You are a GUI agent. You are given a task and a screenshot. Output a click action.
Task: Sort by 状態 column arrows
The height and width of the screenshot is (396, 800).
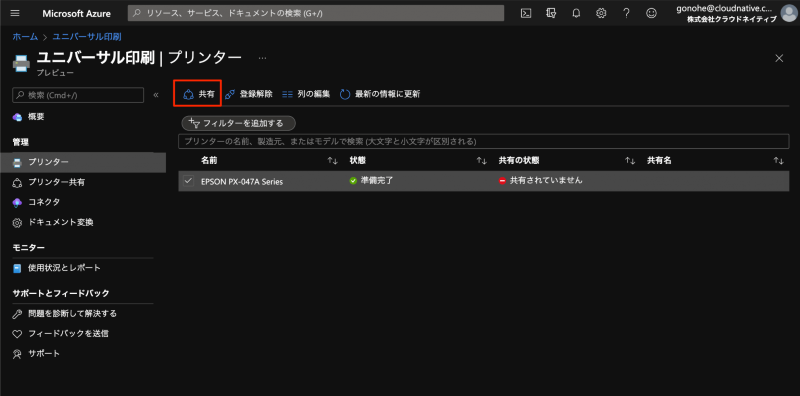click(481, 161)
